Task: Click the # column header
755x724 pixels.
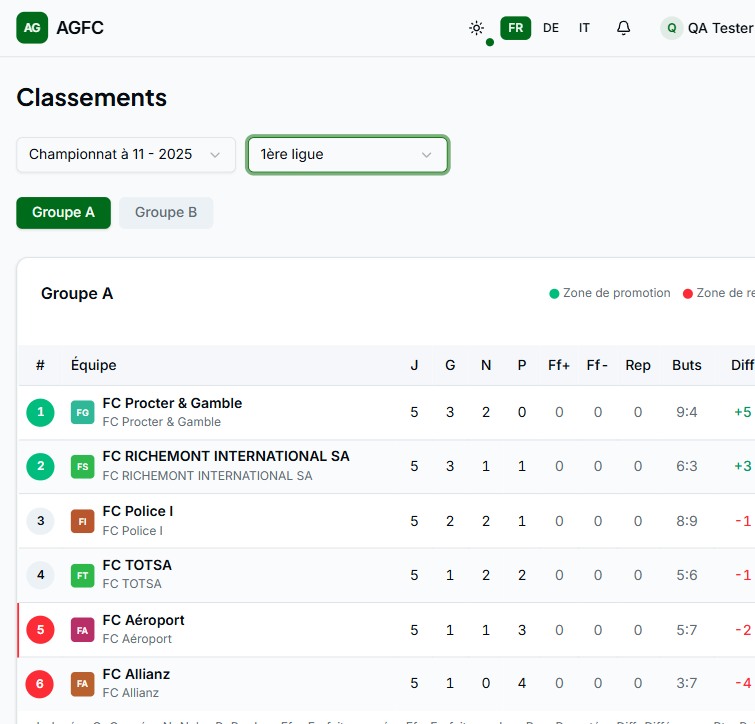Action: (40, 365)
